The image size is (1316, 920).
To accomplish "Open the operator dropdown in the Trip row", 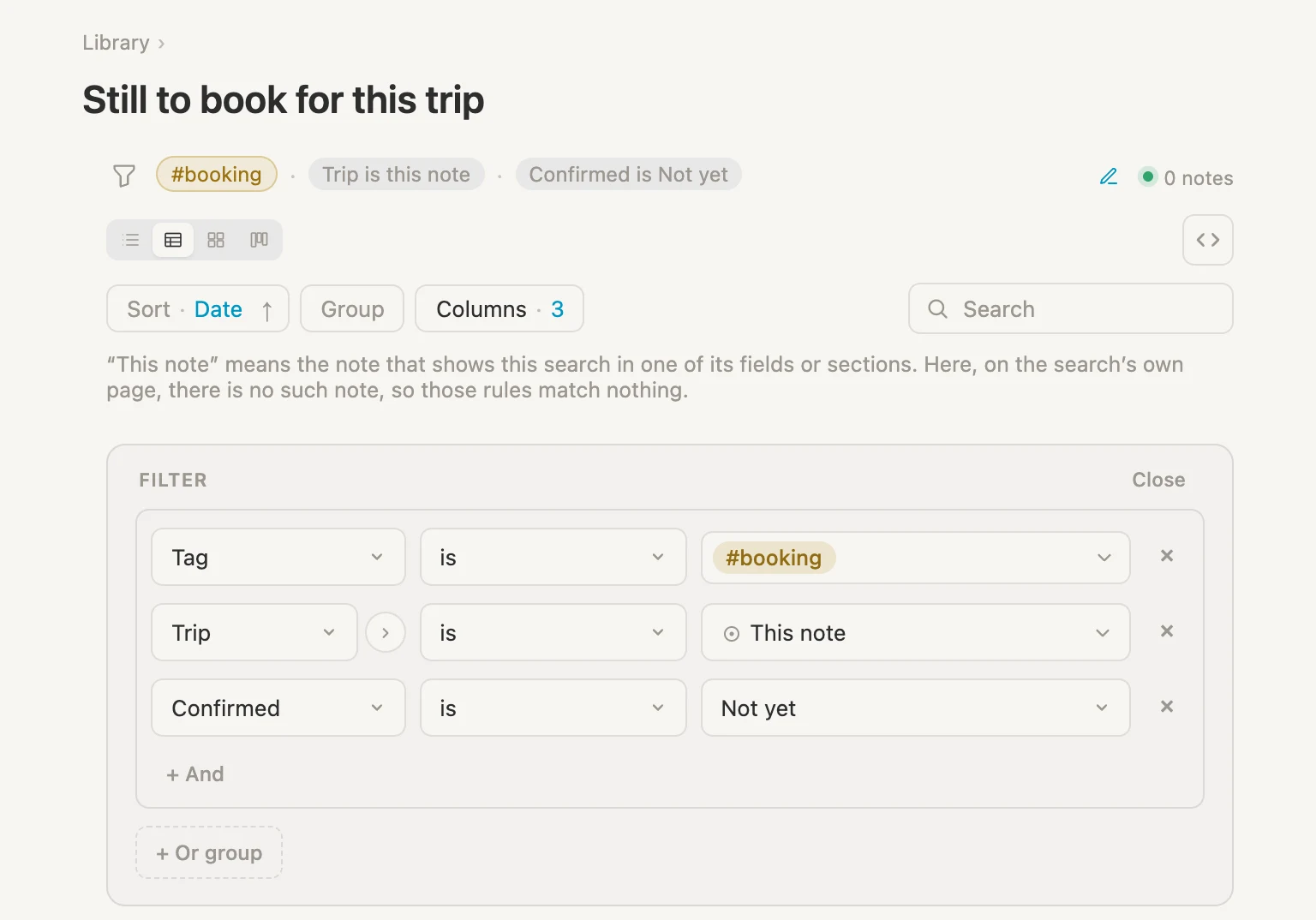I will pyautogui.click(x=553, y=632).
